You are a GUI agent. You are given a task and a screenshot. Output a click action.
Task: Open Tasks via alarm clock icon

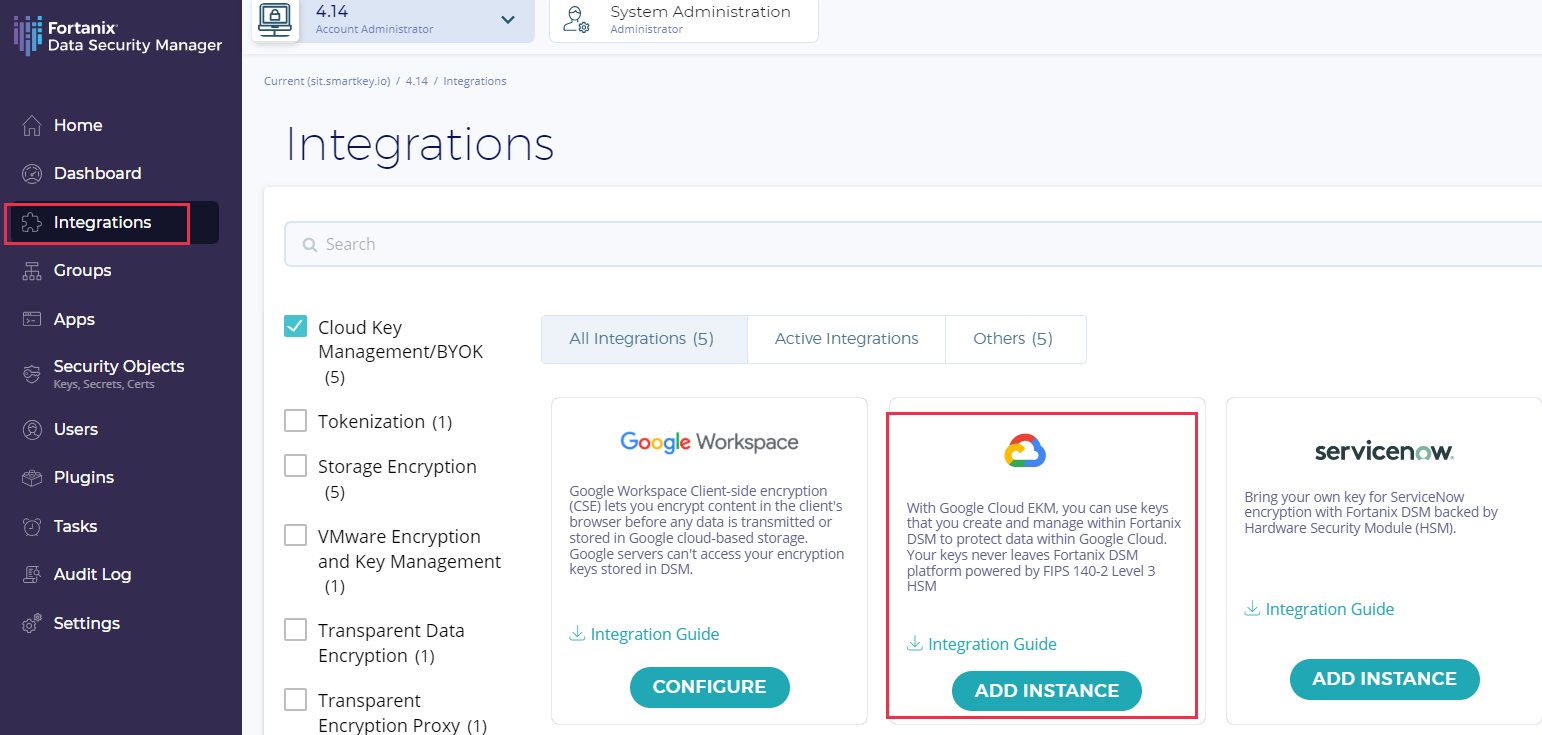[32, 527]
